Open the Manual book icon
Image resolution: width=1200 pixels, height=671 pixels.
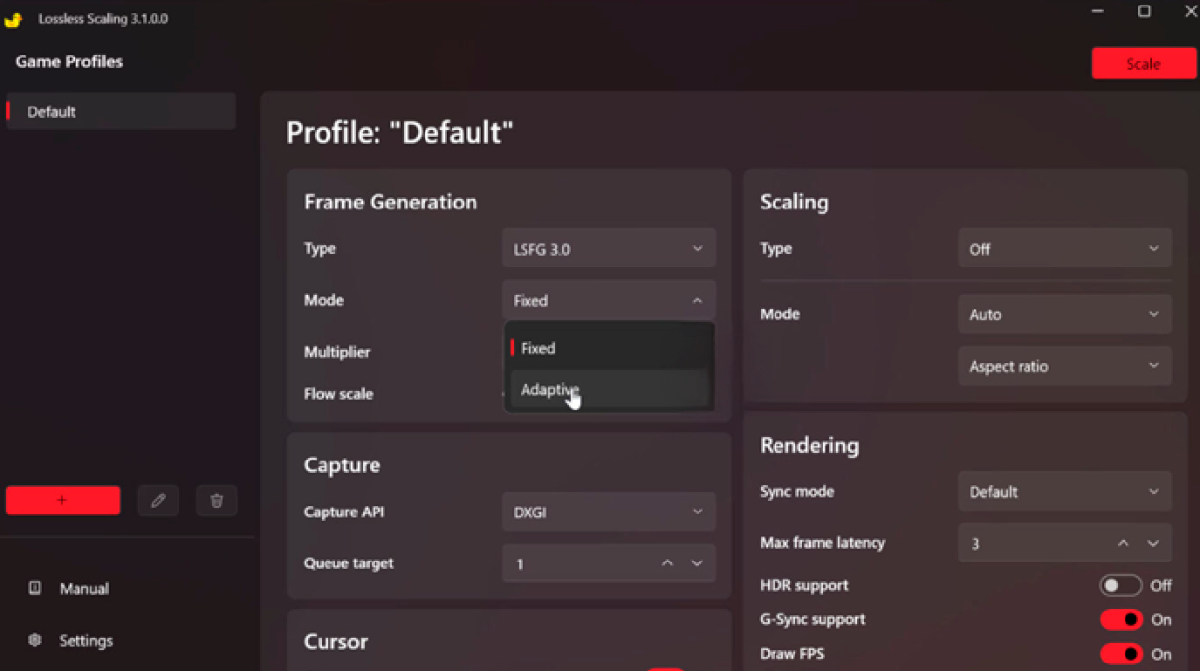[35, 588]
